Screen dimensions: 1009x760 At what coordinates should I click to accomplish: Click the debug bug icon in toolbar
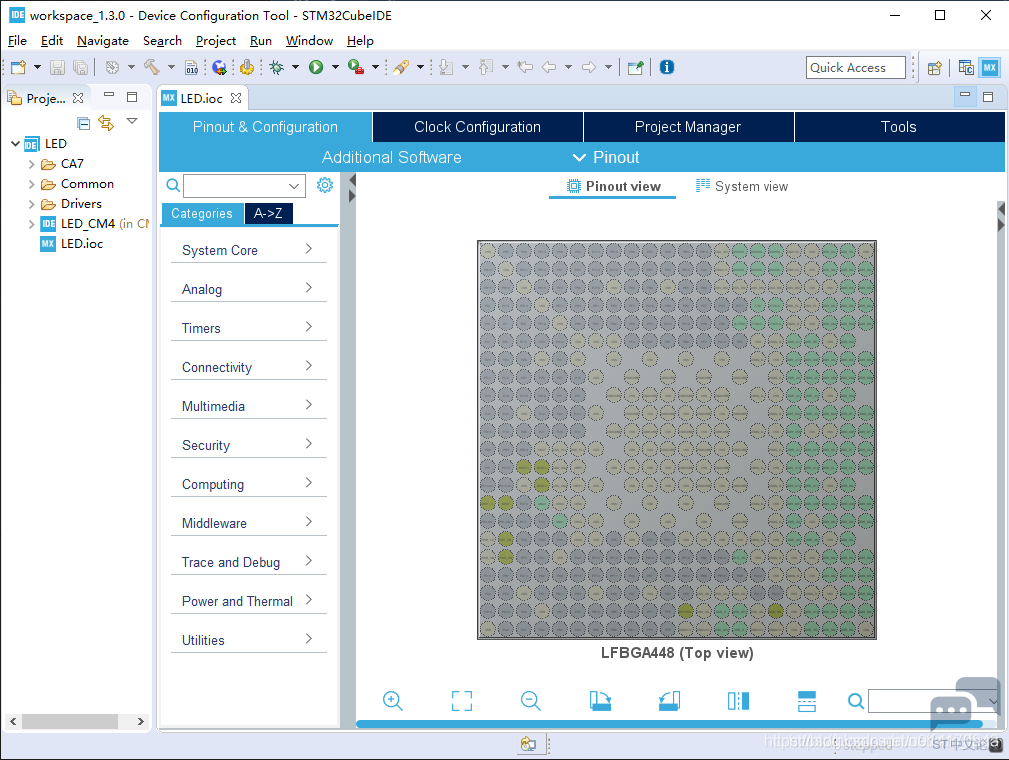point(277,67)
